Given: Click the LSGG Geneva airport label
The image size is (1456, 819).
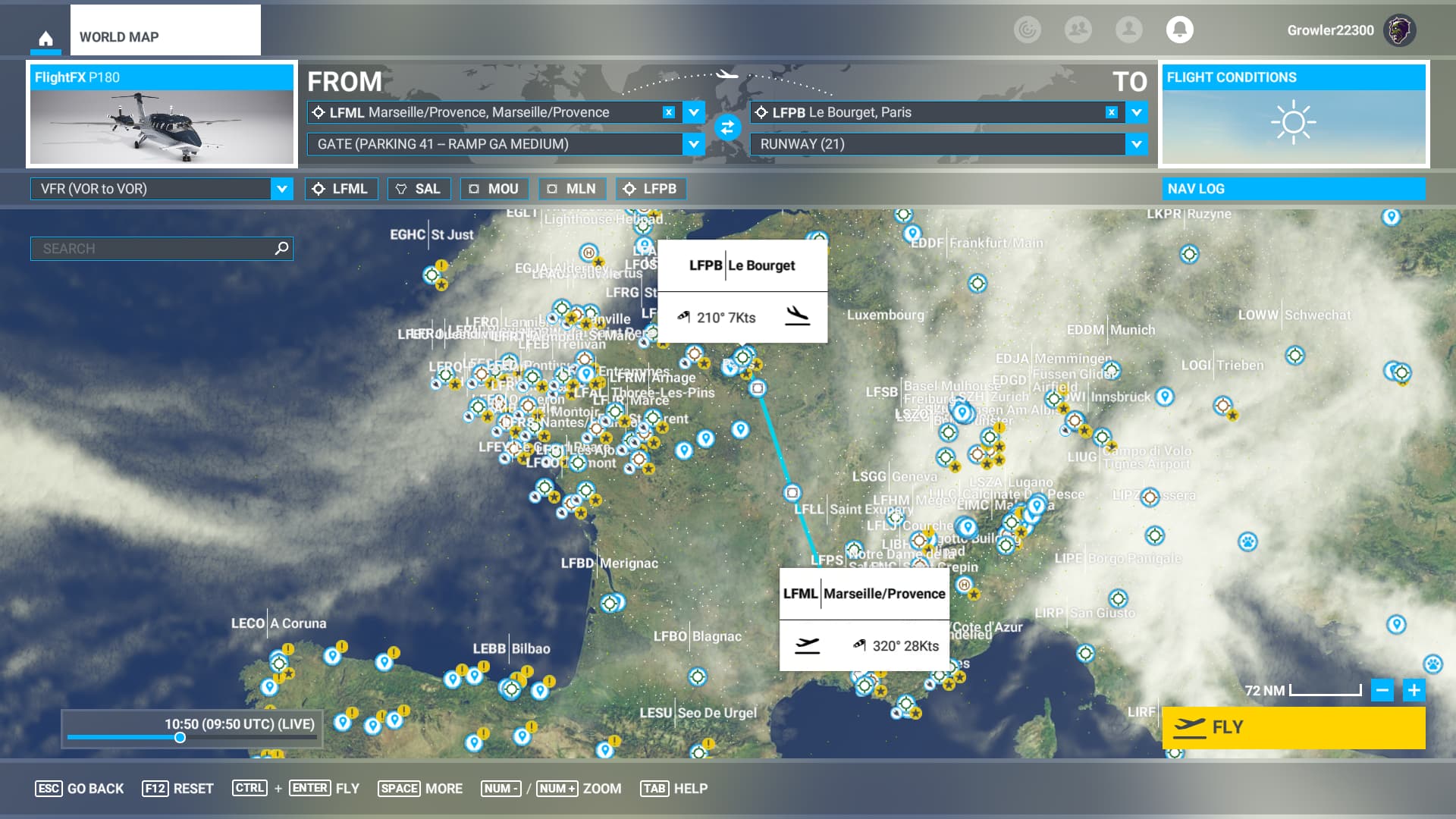Looking at the screenshot, I should coord(894,477).
